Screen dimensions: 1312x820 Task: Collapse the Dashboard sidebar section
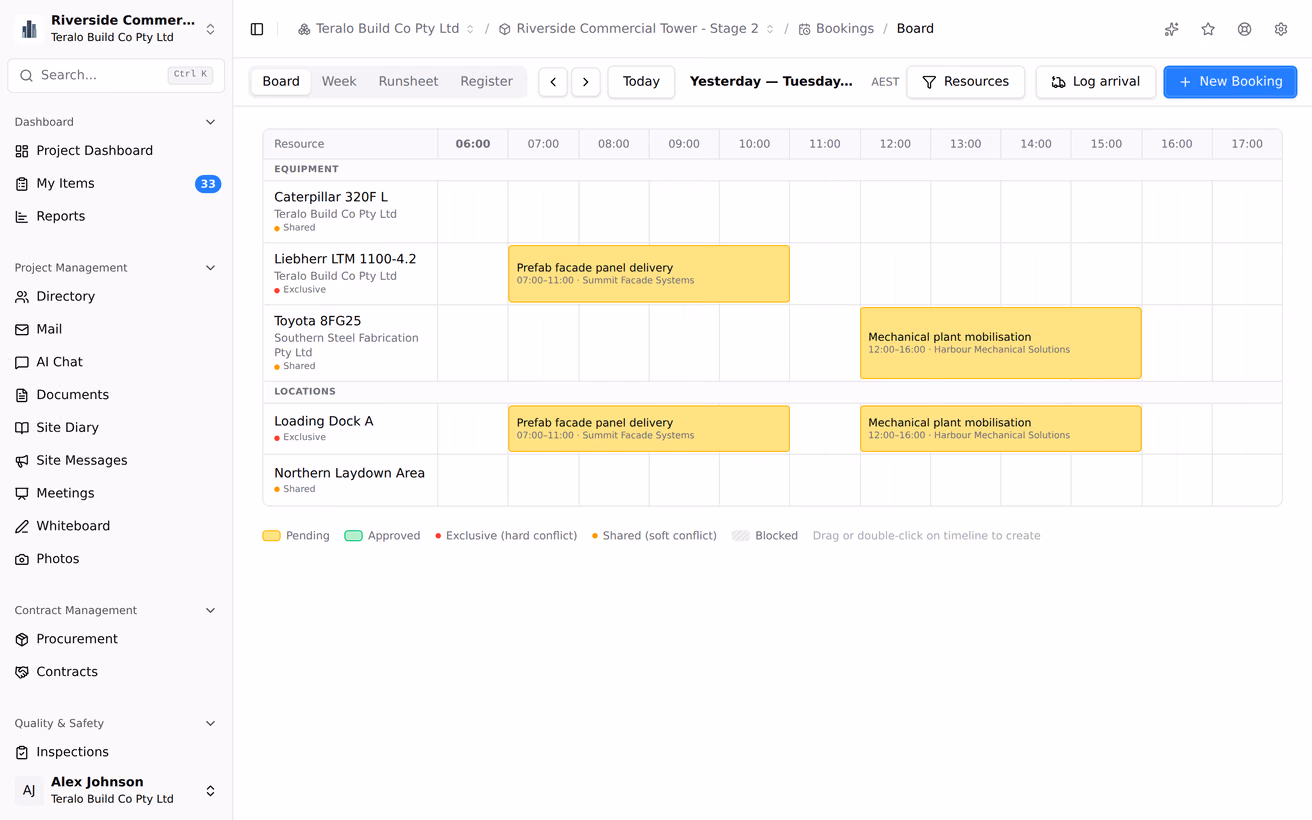[x=210, y=122]
